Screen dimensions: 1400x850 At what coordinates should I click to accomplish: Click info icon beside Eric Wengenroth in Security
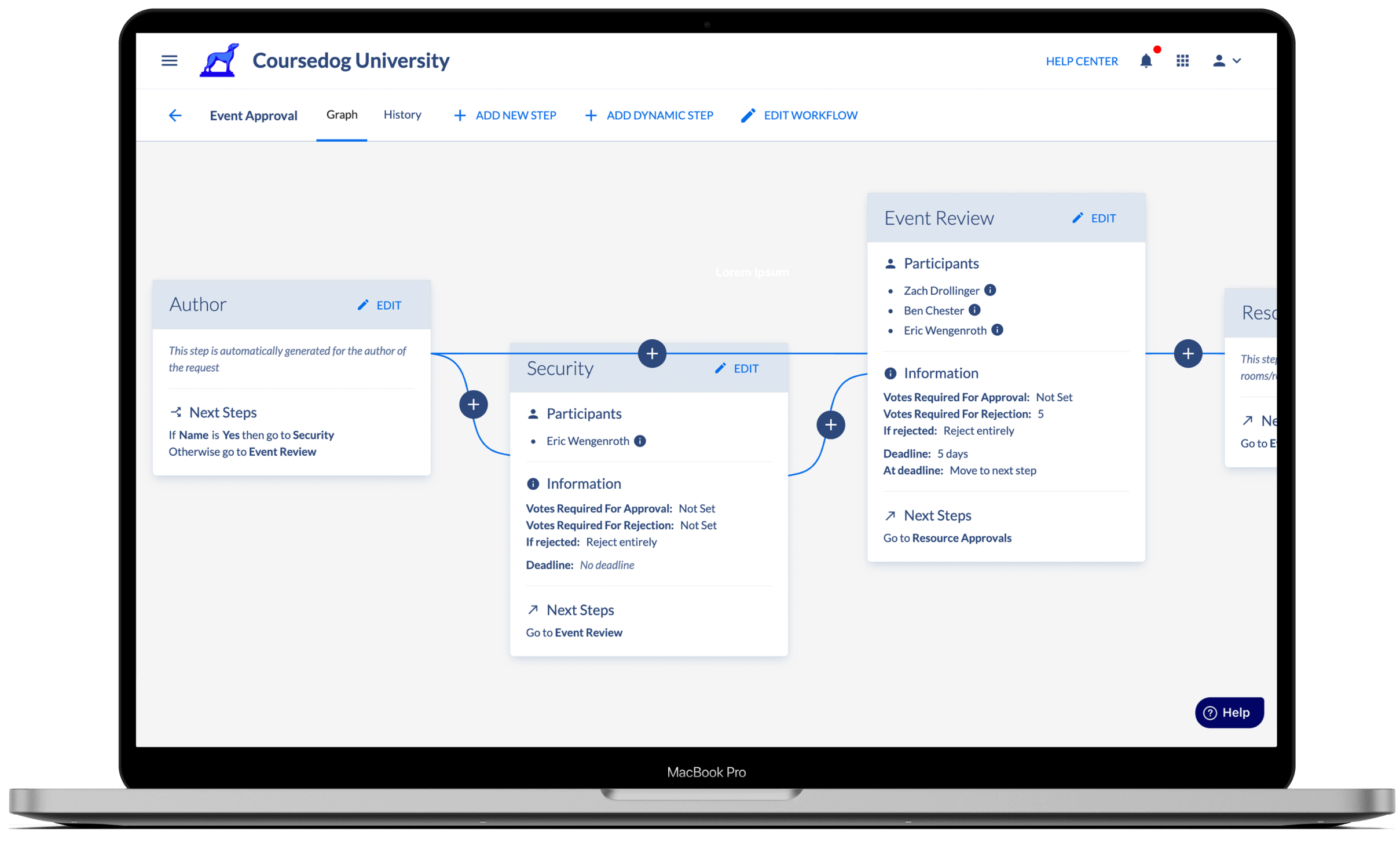640,441
